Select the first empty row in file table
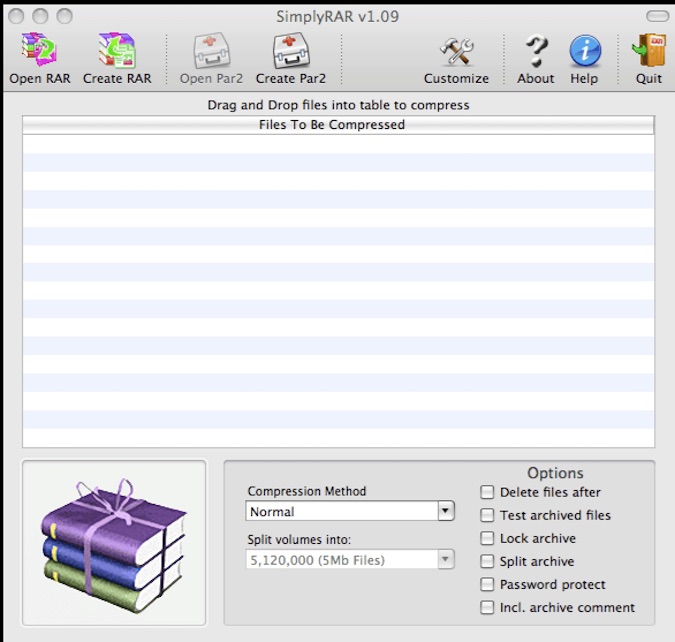The height and width of the screenshot is (642, 675). pyautogui.click(x=338, y=144)
